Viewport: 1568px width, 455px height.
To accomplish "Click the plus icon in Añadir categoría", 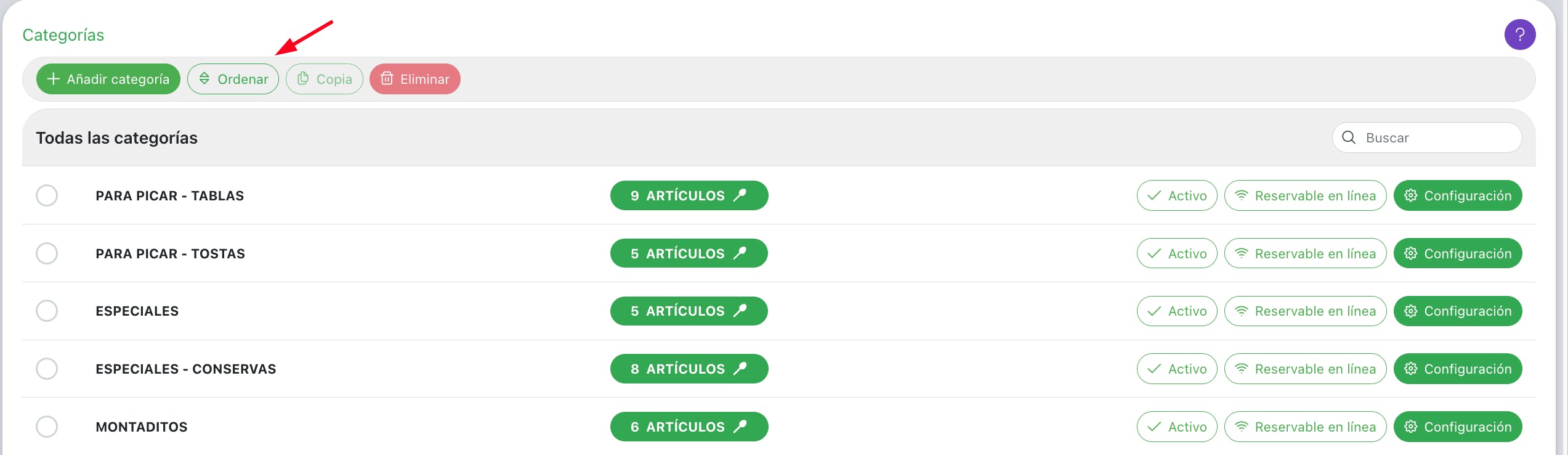I will tap(54, 79).
